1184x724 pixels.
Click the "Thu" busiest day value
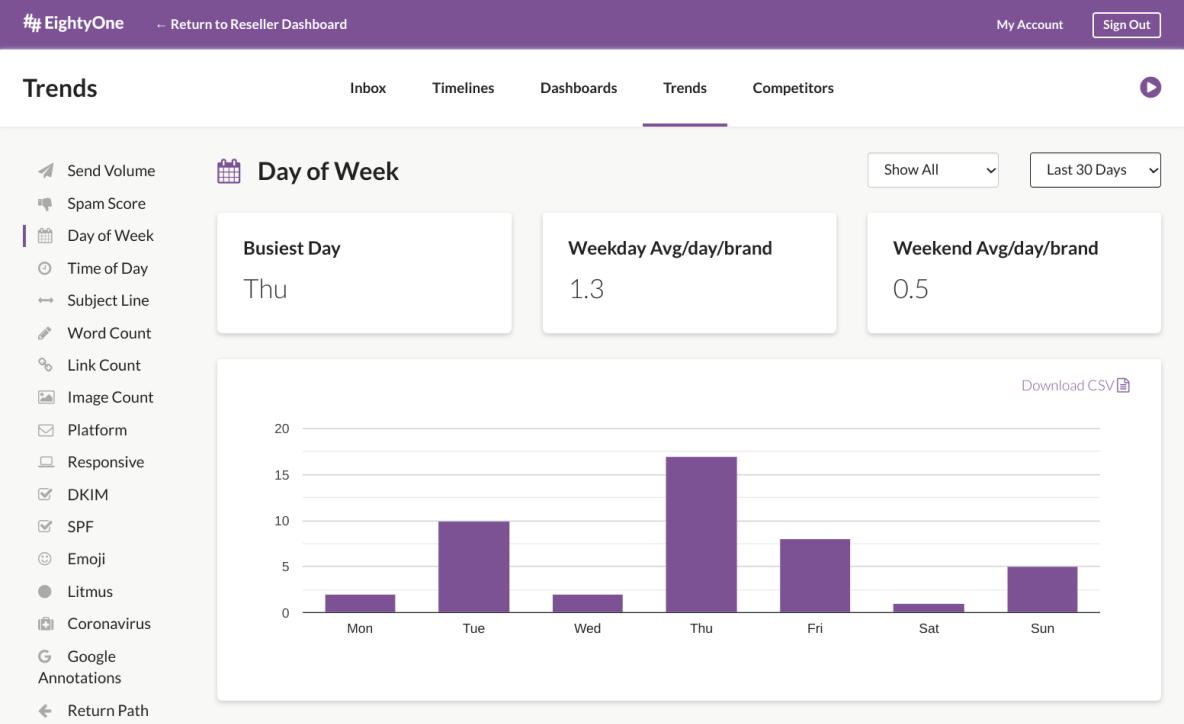[265, 289]
